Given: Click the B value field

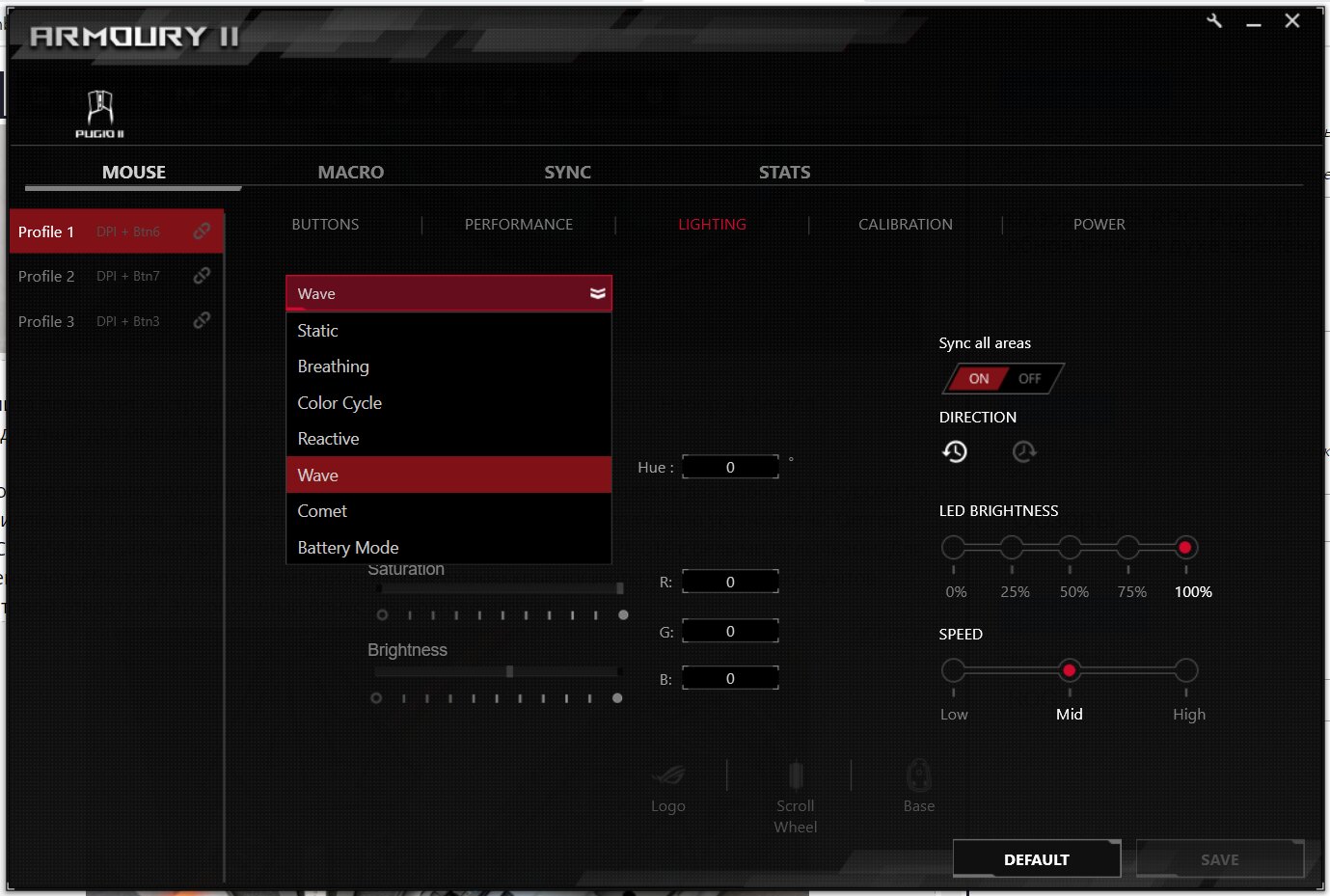Looking at the screenshot, I should coord(730,678).
